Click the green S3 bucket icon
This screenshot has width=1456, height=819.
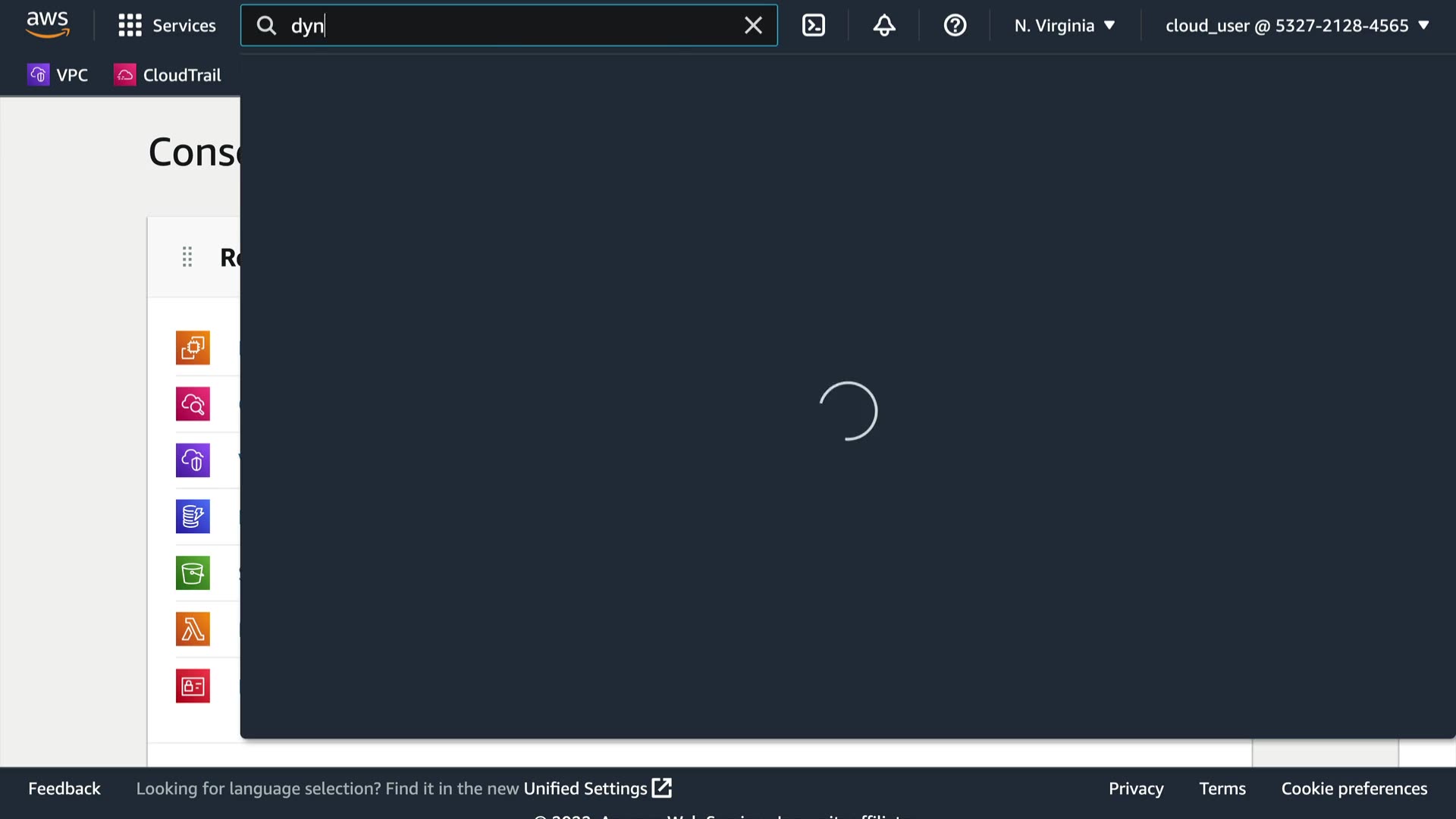(x=193, y=573)
